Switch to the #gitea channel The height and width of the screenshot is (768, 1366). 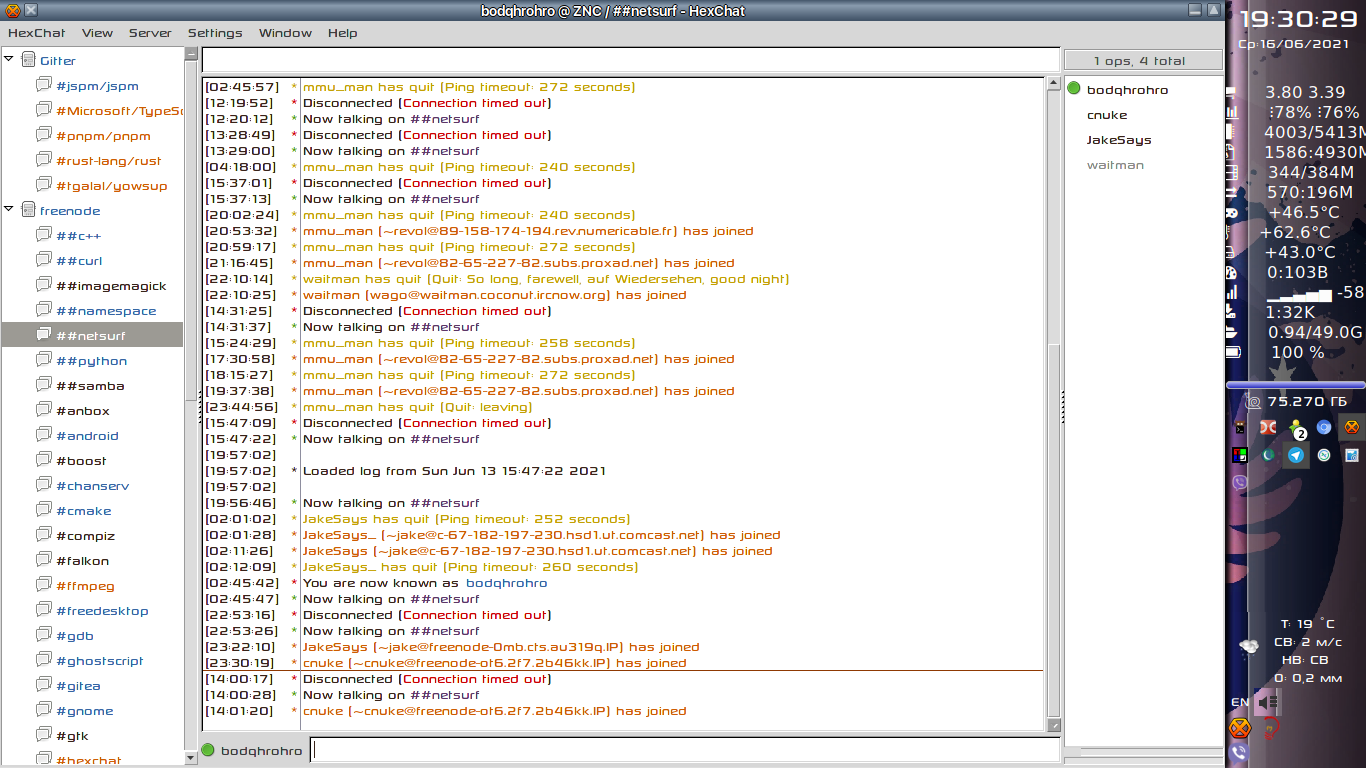[x=78, y=686]
